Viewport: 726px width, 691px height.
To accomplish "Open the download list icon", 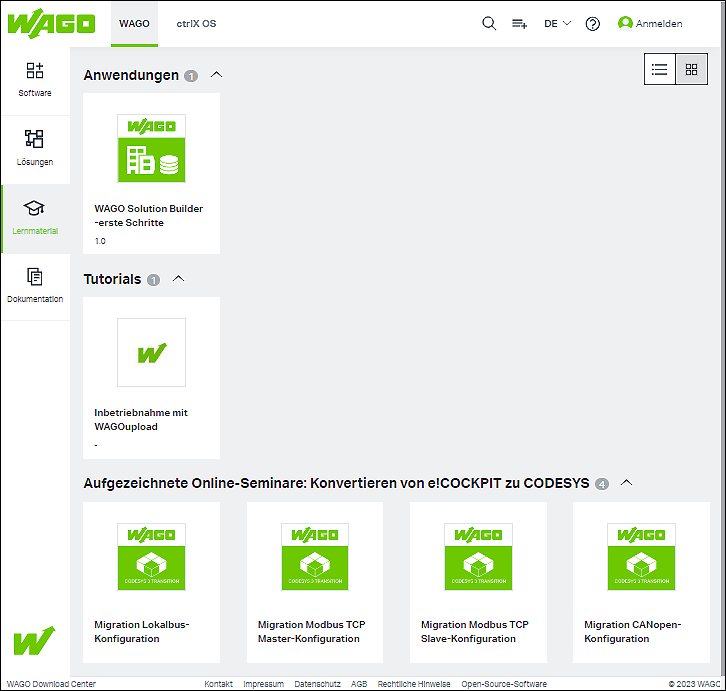I will point(519,23).
